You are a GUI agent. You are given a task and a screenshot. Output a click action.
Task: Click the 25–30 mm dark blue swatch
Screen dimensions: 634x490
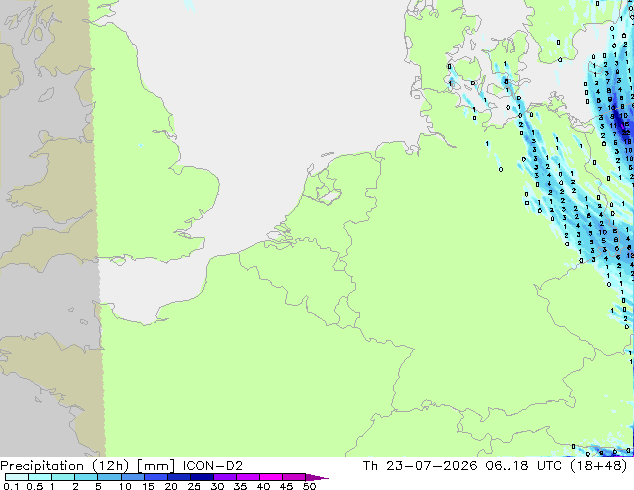[x=201, y=477]
